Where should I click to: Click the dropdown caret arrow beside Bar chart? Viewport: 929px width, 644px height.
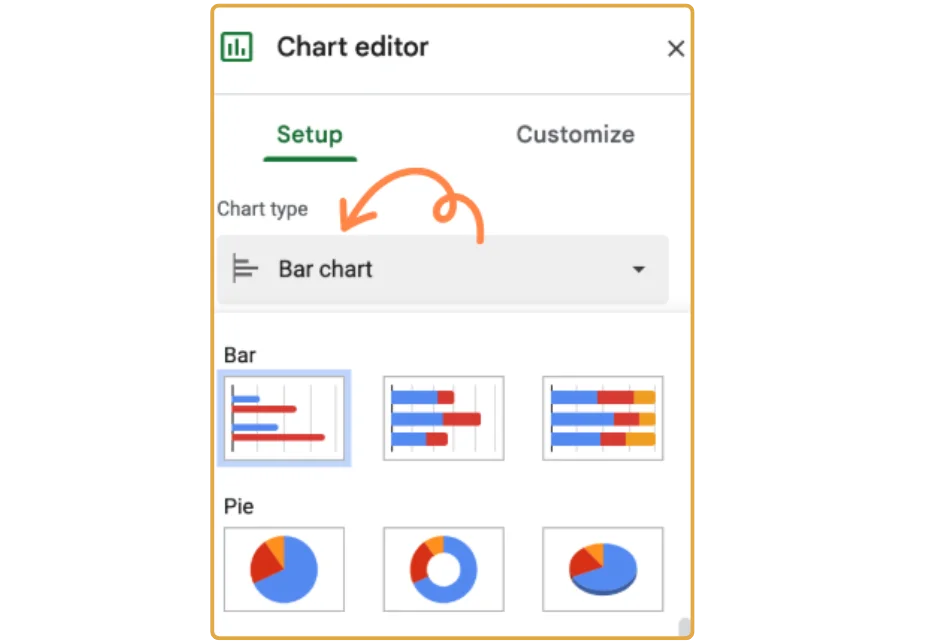click(638, 270)
